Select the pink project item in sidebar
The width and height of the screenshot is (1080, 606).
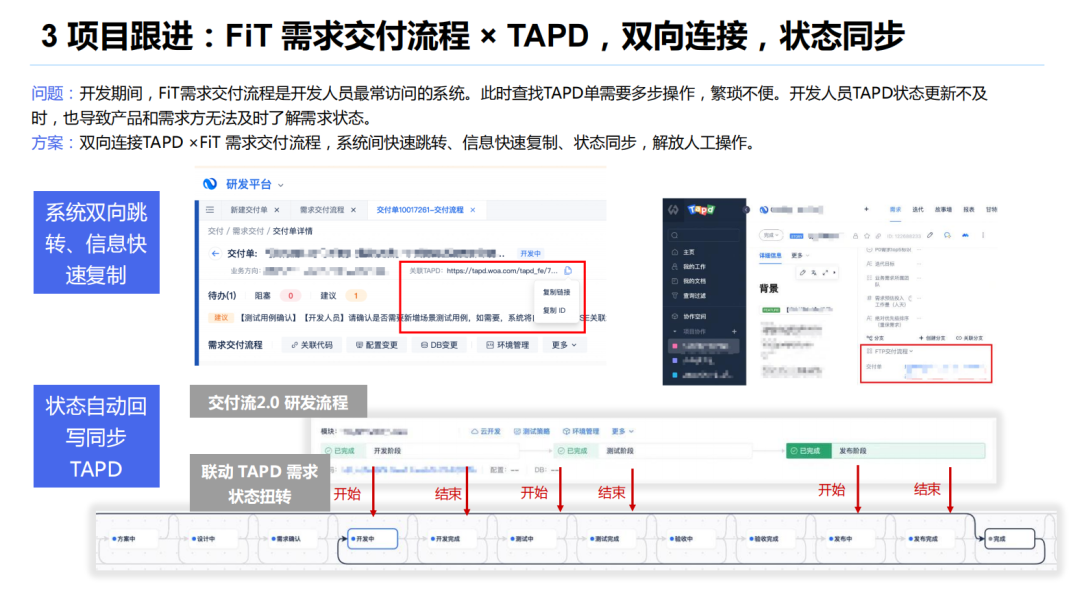click(704, 346)
